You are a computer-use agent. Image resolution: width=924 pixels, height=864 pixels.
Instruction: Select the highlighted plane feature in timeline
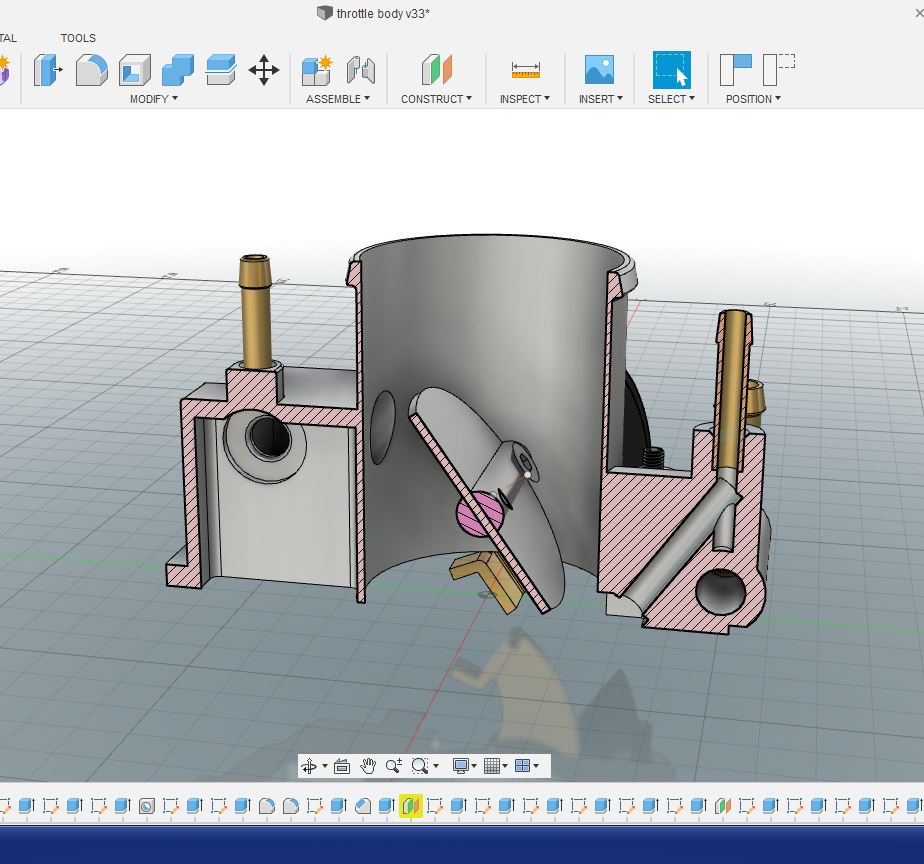click(410, 805)
